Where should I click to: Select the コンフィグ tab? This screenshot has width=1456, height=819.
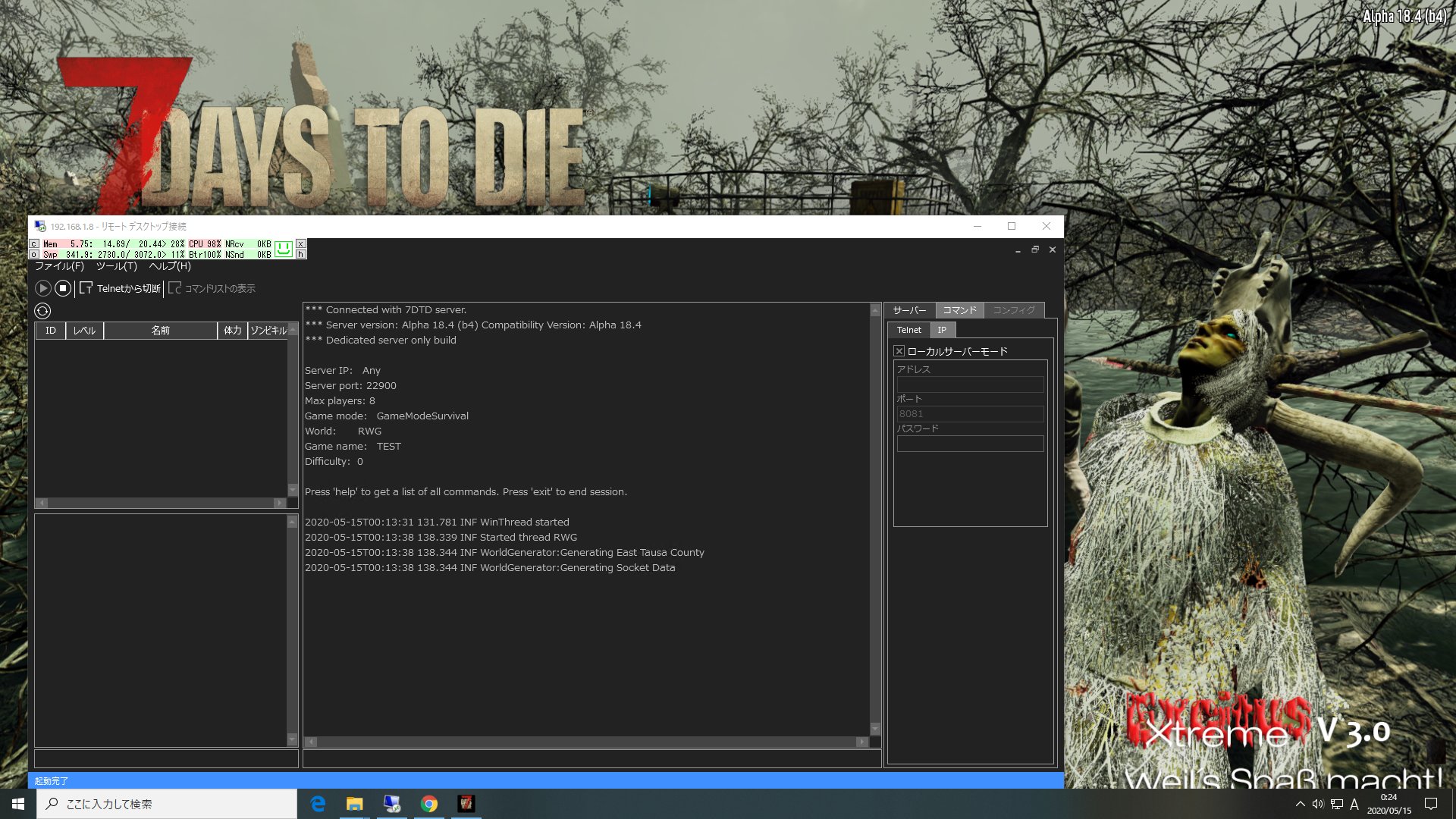1014,310
